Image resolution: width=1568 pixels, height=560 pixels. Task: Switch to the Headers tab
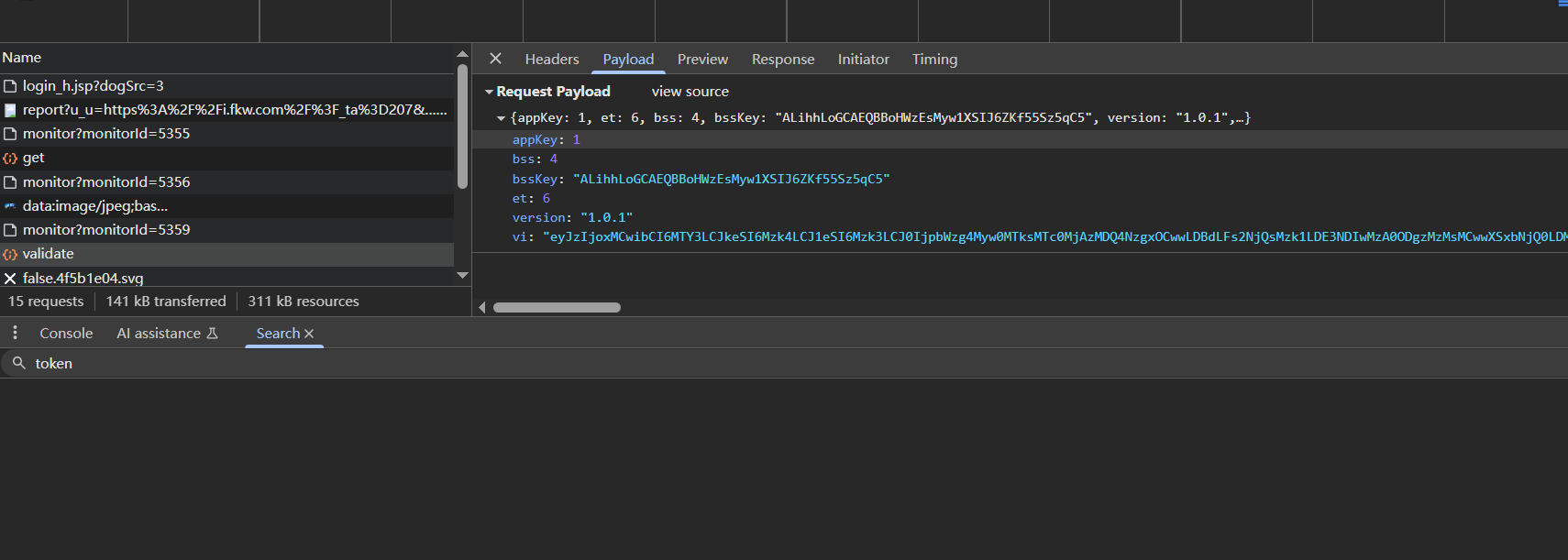pos(551,60)
